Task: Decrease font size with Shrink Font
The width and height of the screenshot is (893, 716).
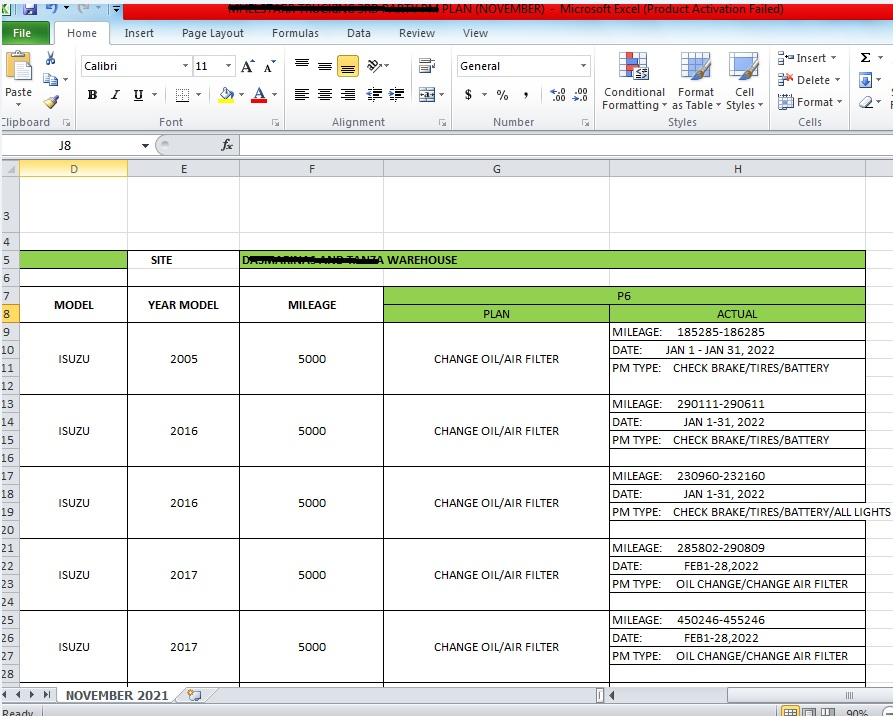Action: (x=269, y=66)
